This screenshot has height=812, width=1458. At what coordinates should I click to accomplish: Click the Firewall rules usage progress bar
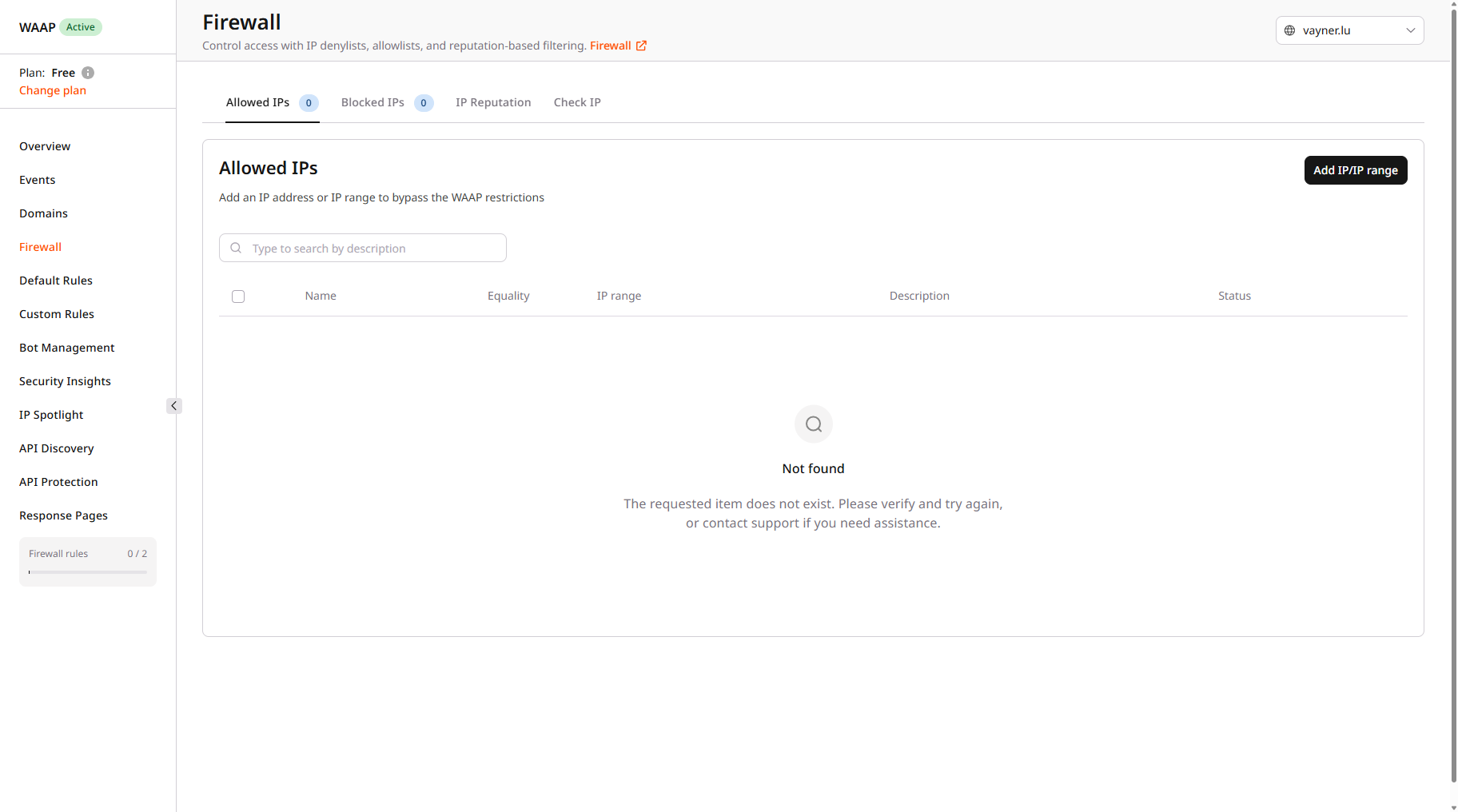[88, 572]
